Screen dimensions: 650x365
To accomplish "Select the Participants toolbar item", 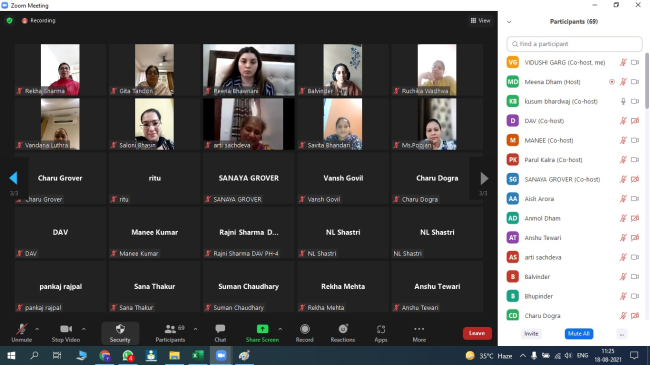I will [170, 333].
